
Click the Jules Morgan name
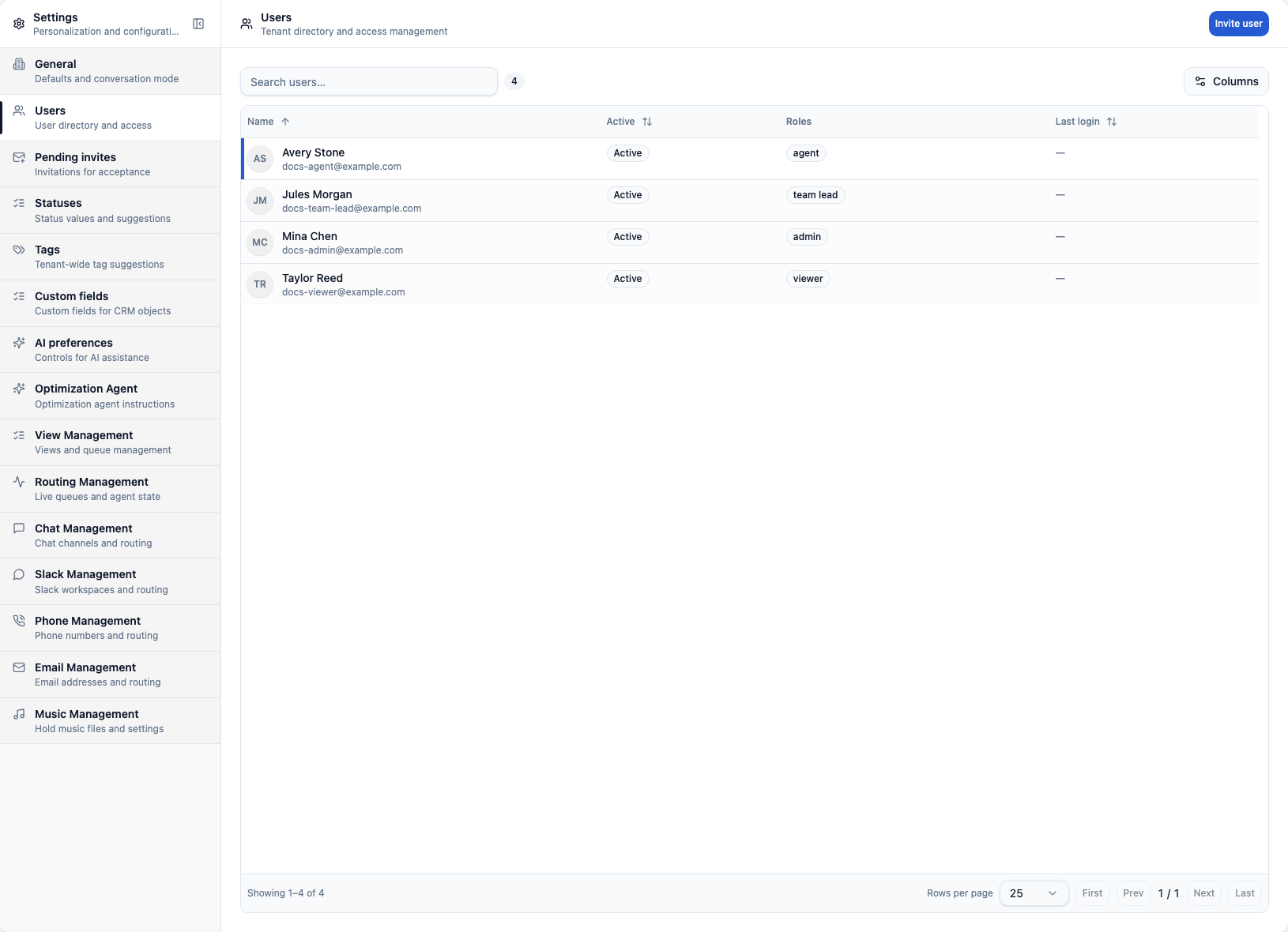point(317,194)
